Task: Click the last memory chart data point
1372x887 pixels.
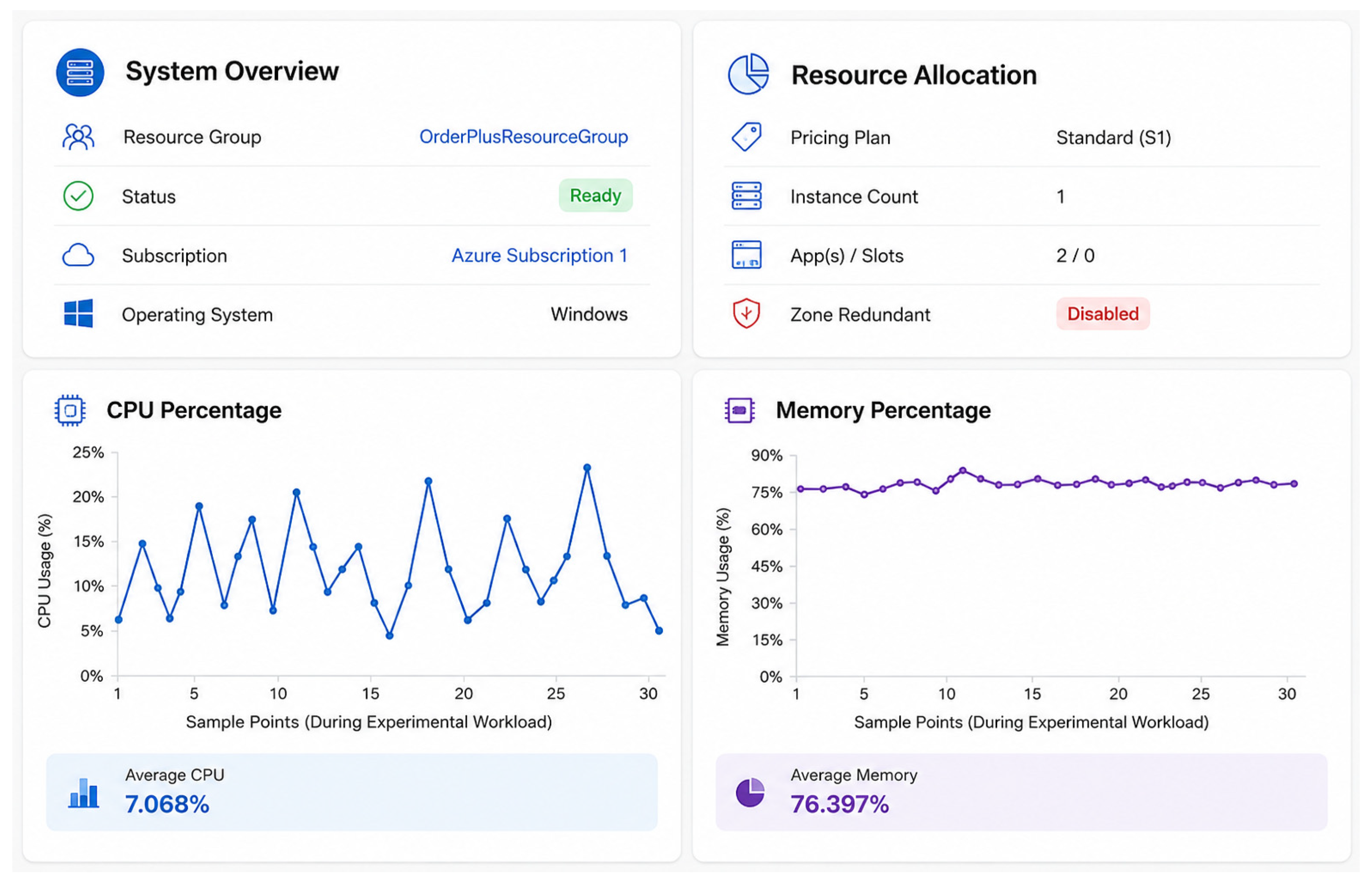Action: (1294, 484)
